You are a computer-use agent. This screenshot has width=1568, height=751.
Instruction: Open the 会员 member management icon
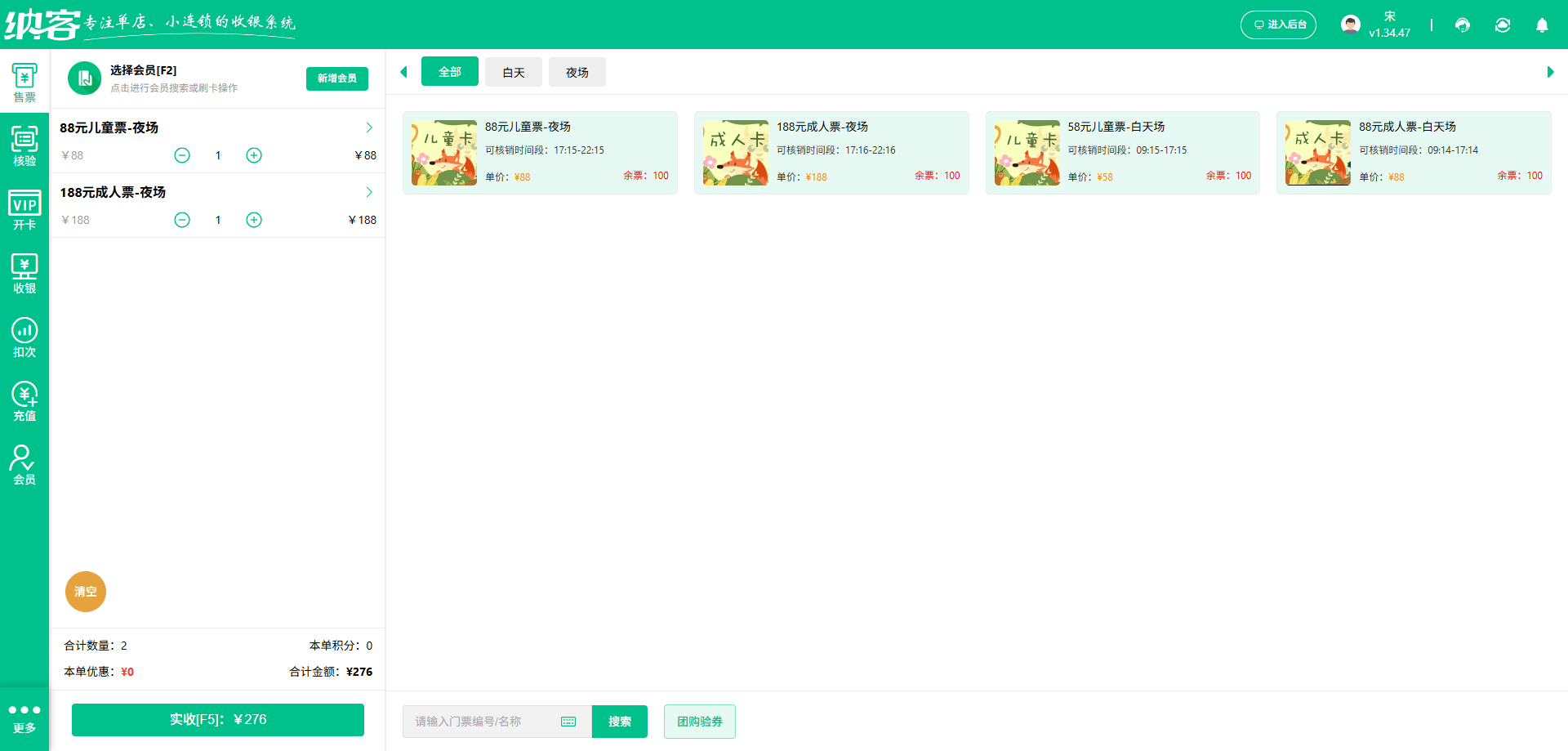tap(24, 461)
